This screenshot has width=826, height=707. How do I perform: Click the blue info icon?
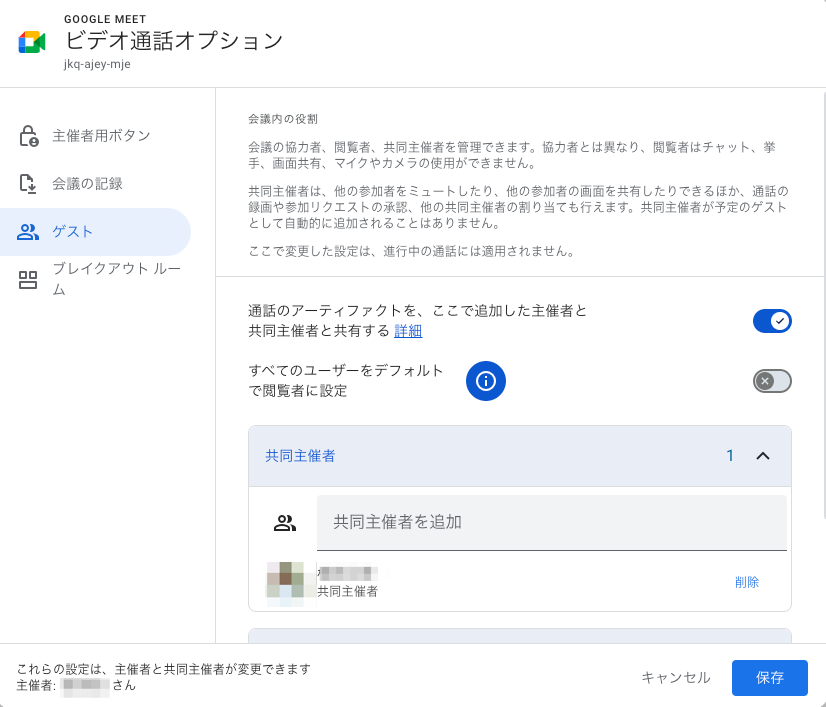(486, 381)
